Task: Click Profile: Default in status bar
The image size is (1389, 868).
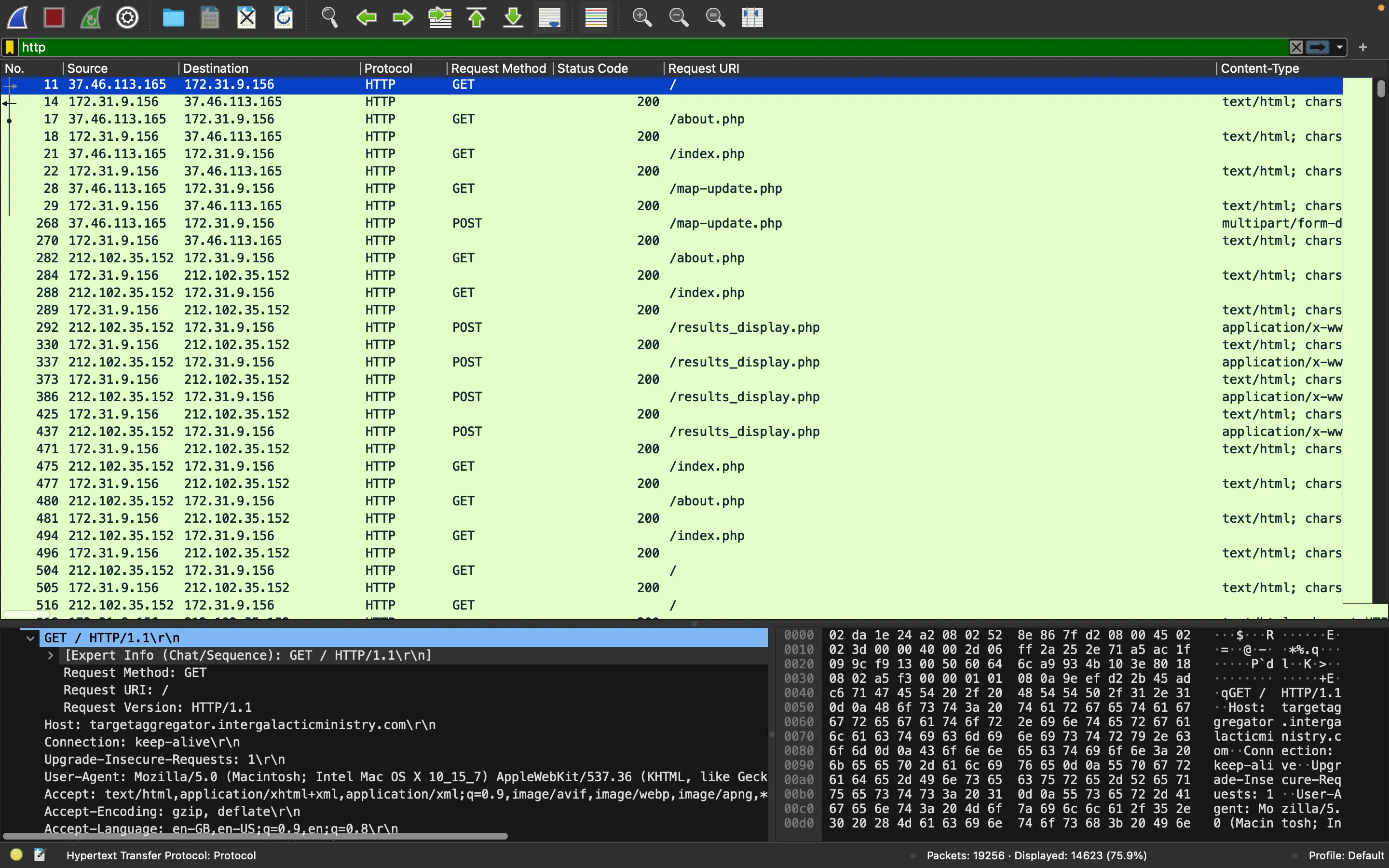Action: [x=1346, y=855]
